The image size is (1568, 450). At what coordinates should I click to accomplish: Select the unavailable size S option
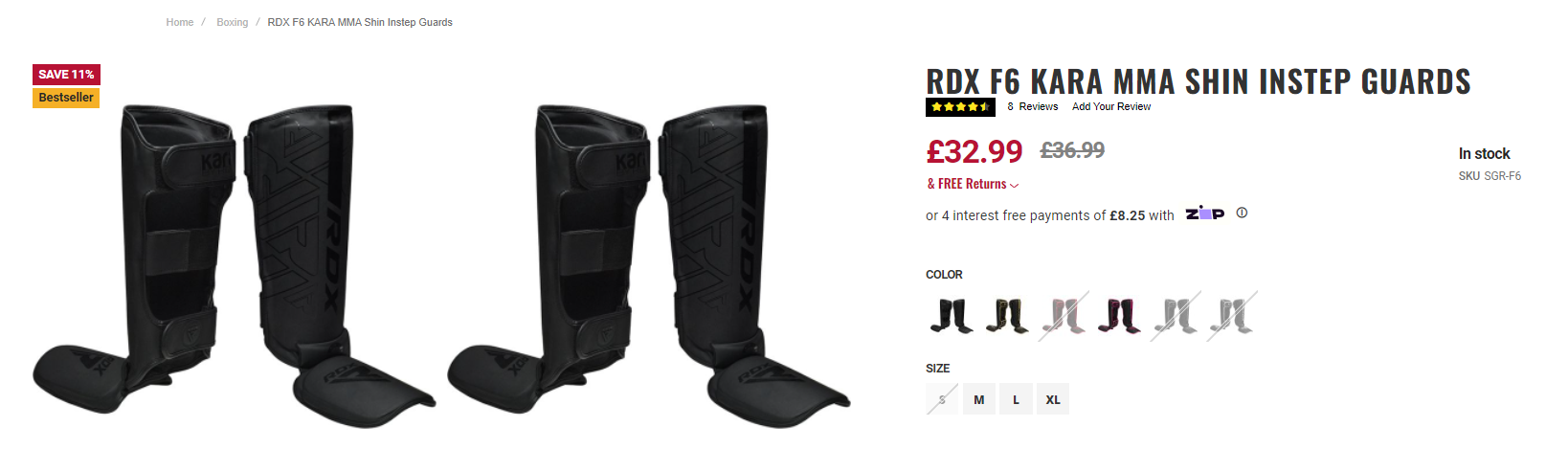942,399
